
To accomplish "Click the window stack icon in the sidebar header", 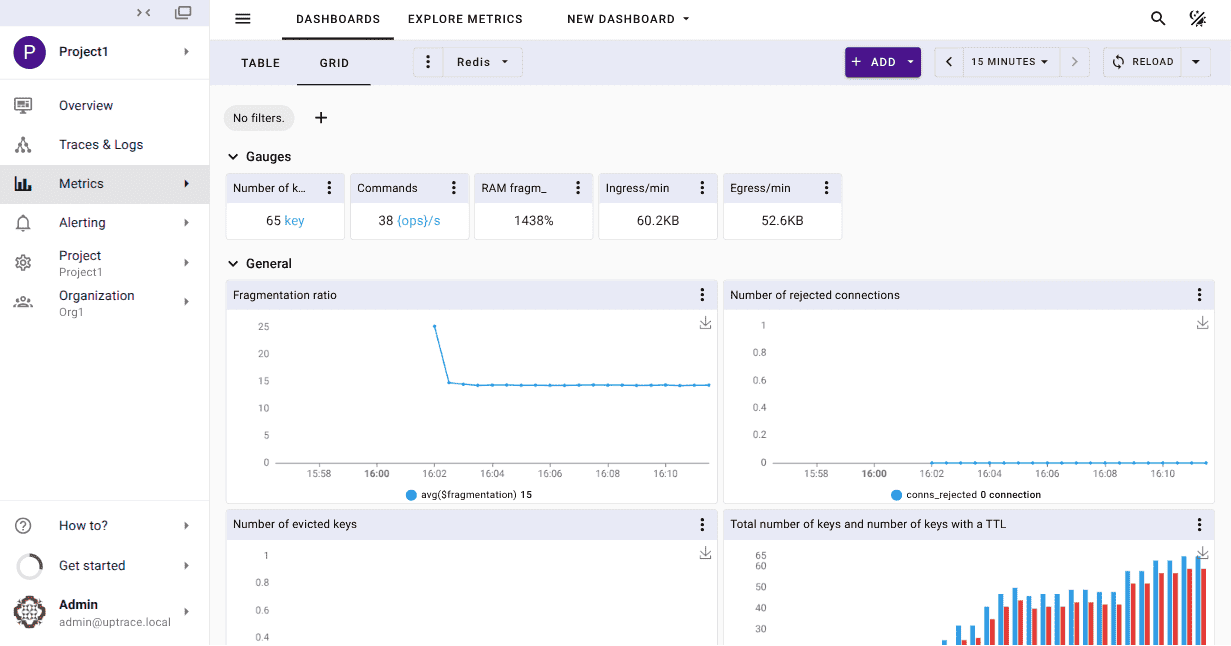I will 183,13.
